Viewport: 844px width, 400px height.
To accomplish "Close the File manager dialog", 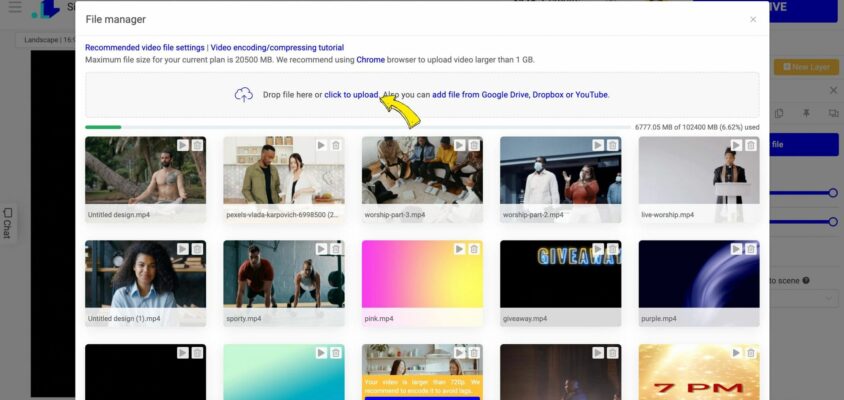I will pos(753,19).
